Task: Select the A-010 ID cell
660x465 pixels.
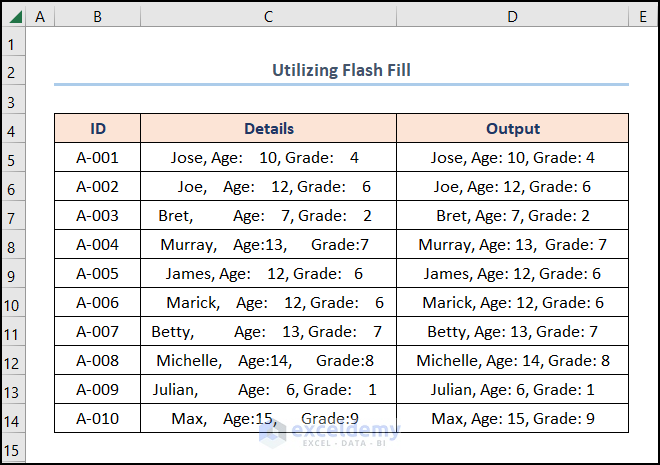Action: click(97, 418)
